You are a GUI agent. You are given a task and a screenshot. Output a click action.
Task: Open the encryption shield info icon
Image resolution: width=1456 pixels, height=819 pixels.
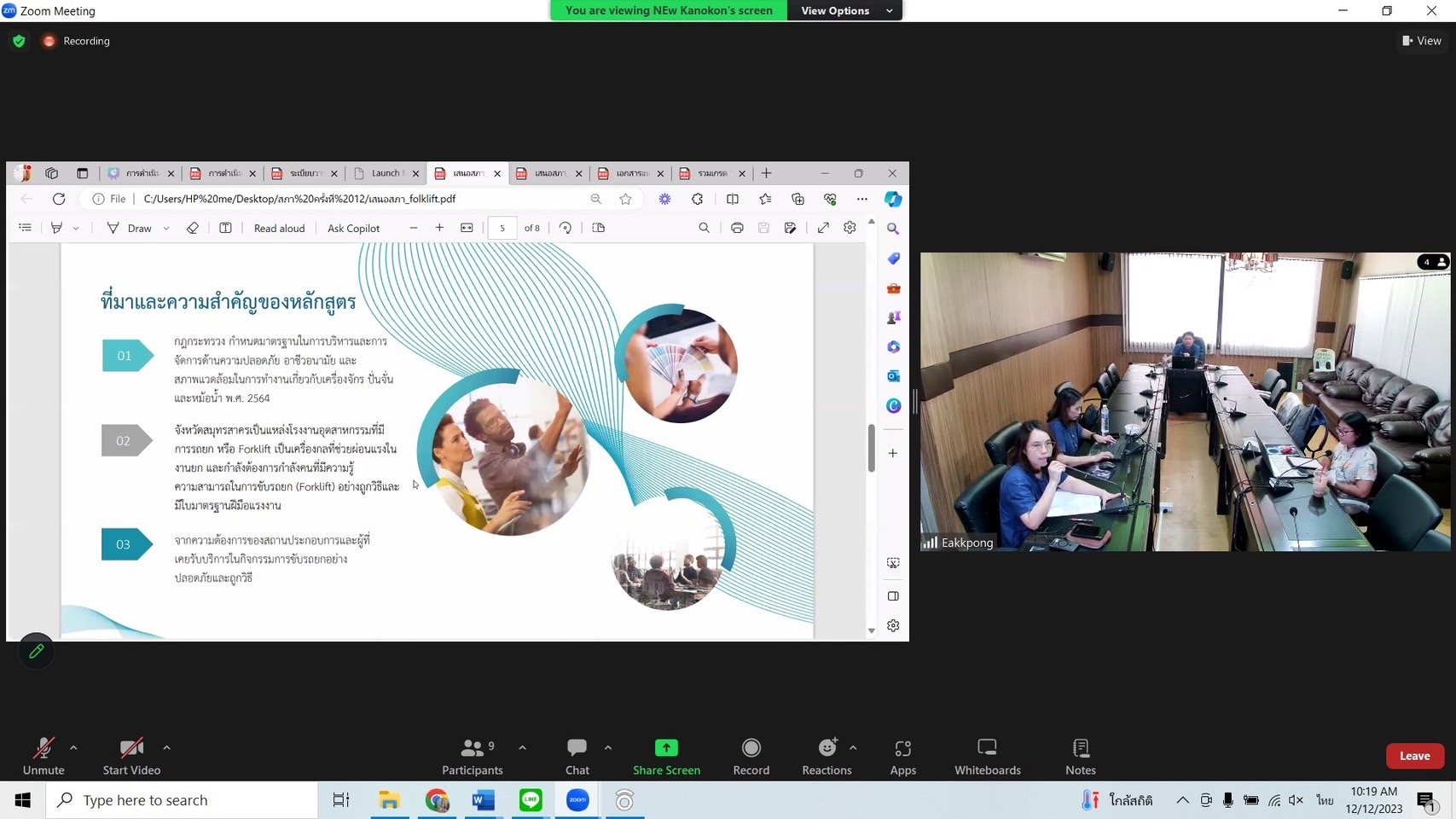[x=19, y=41]
